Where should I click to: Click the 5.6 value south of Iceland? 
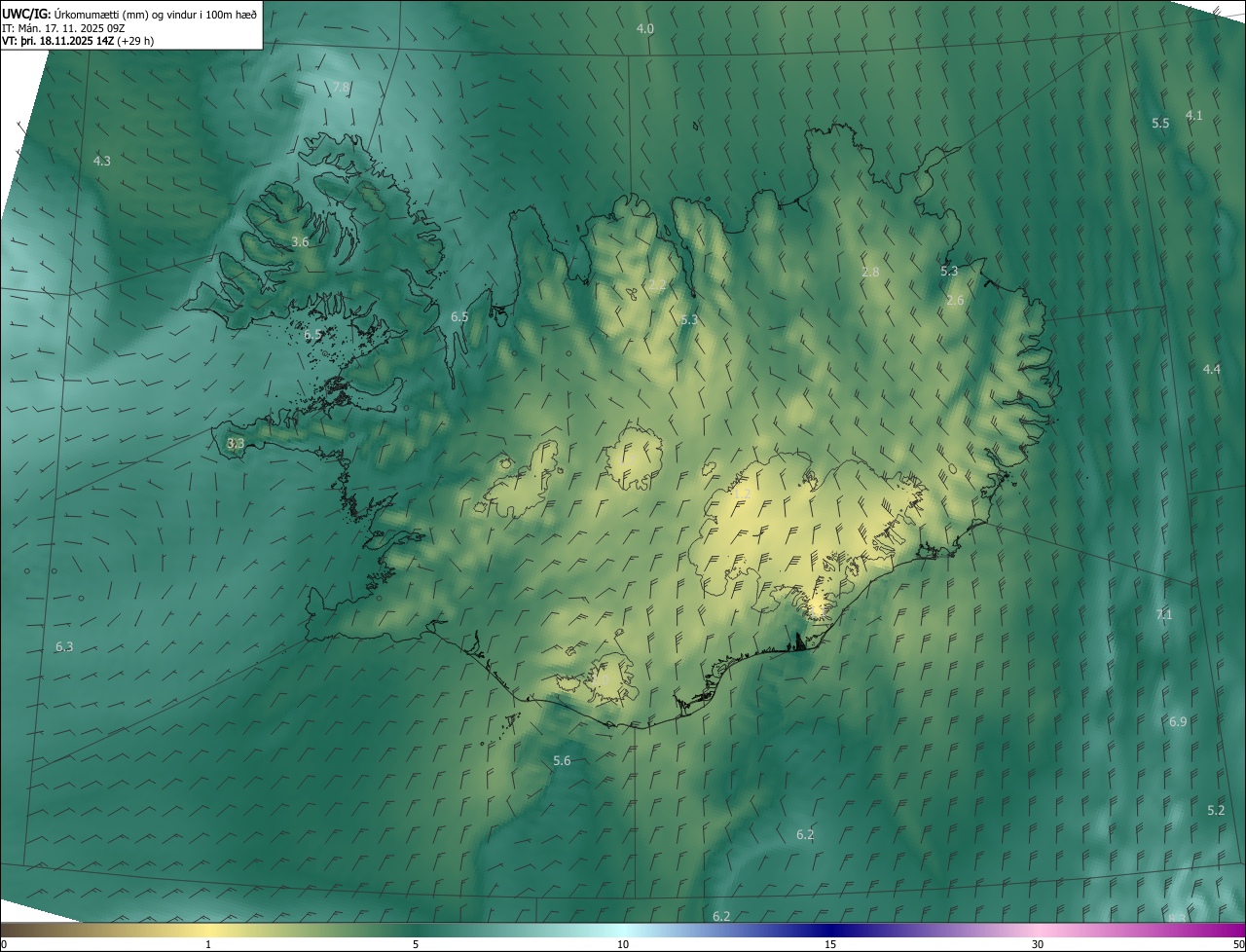[562, 761]
